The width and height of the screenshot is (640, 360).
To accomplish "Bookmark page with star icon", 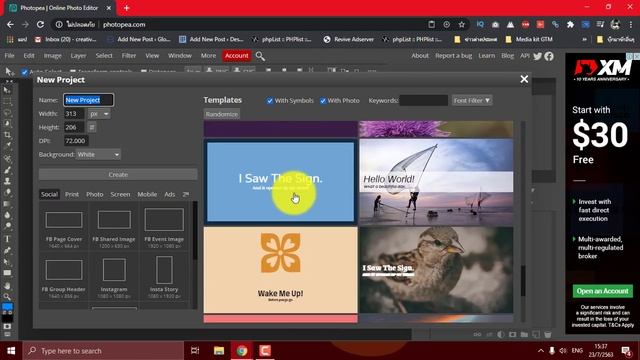I will [x=462, y=24].
